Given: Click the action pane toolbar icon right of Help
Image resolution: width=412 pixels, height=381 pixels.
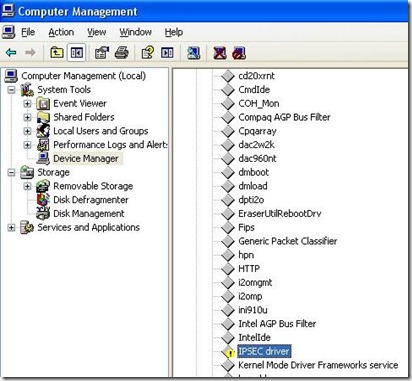Looking at the screenshot, I should (x=167, y=53).
